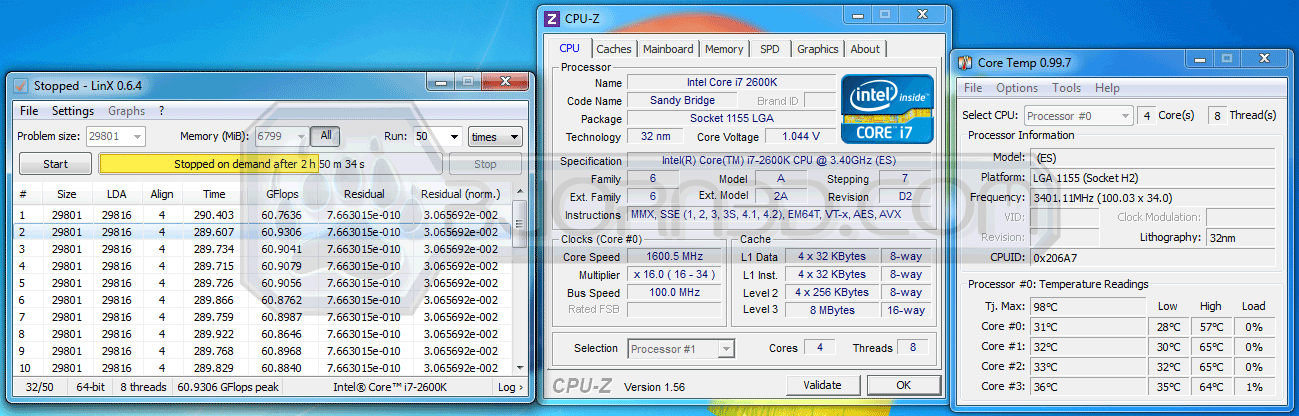
Task: Select LinX result row with time 289.866
Action: point(264,300)
